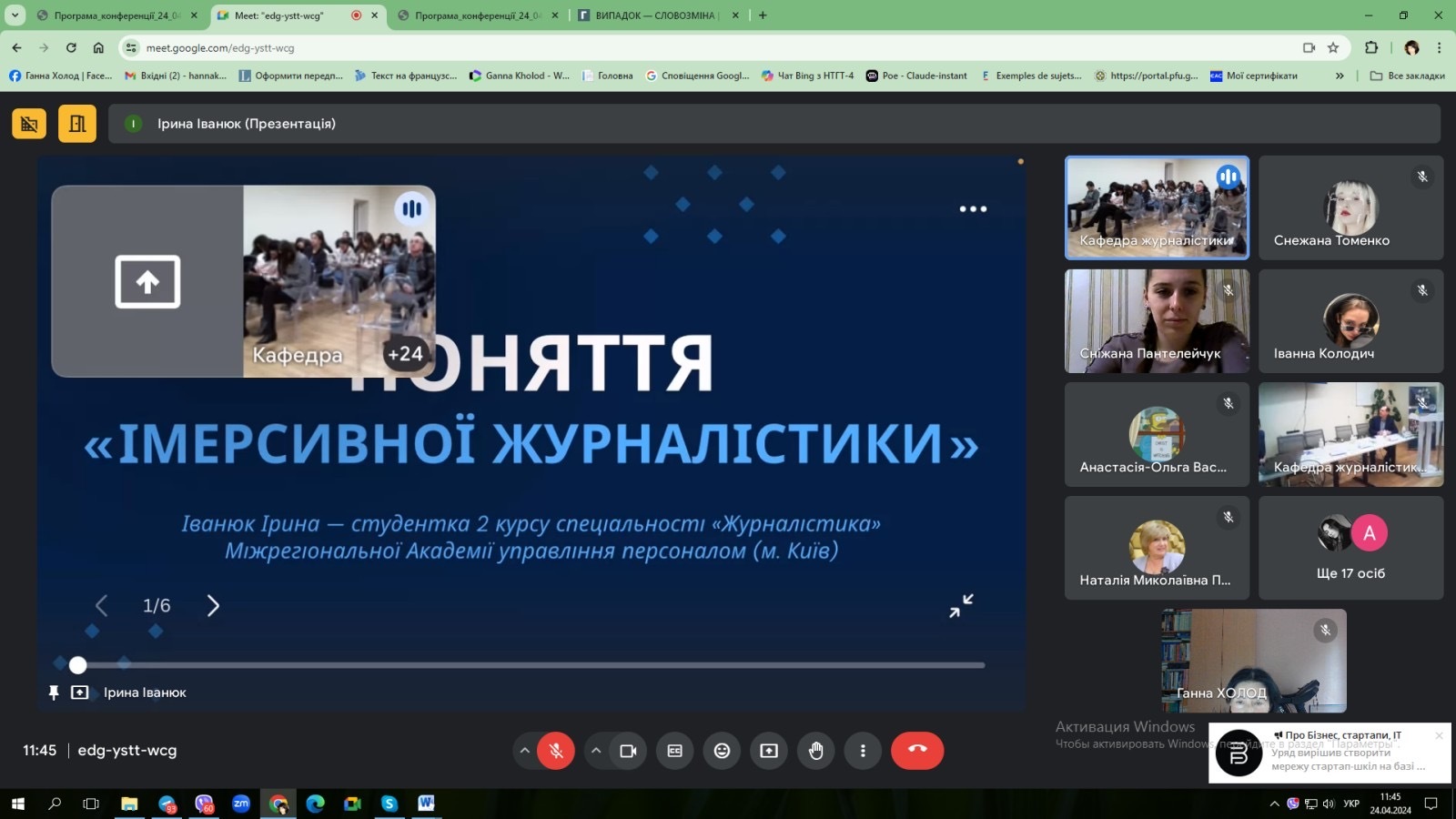Select the Сніжана Пантелейчук video tile
This screenshot has height=819, width=1456.
coord(1157,321)
